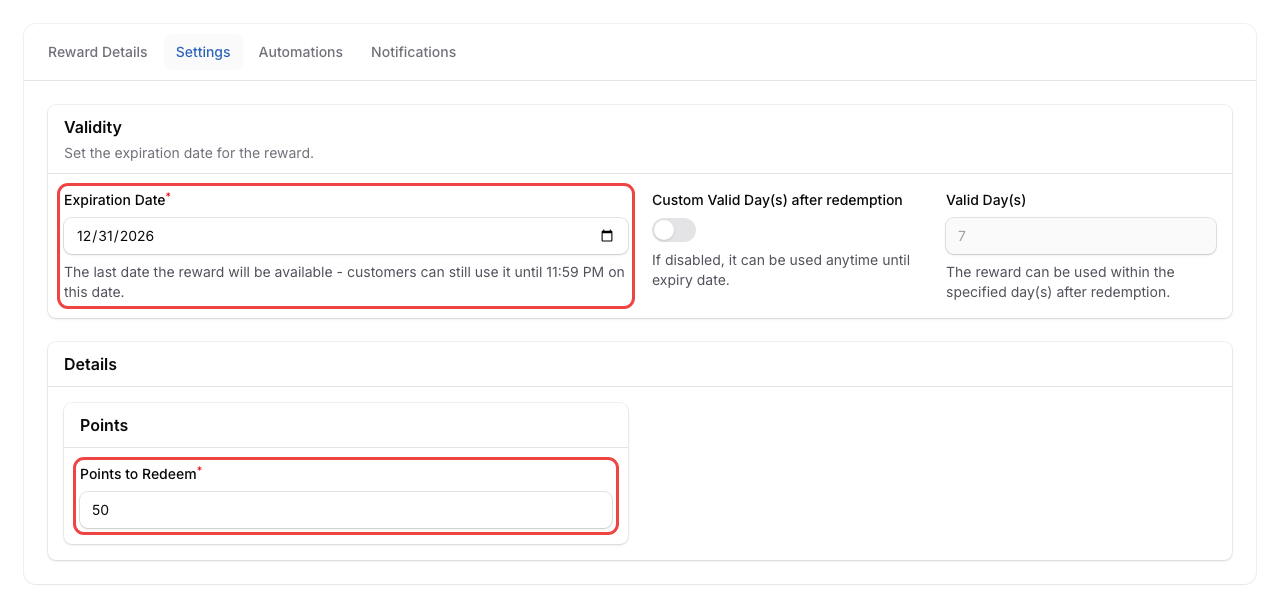1280x608 pixels.
Task: Click the disabled Valid Day(s) input showing 7
Action: coord(1080,235)
